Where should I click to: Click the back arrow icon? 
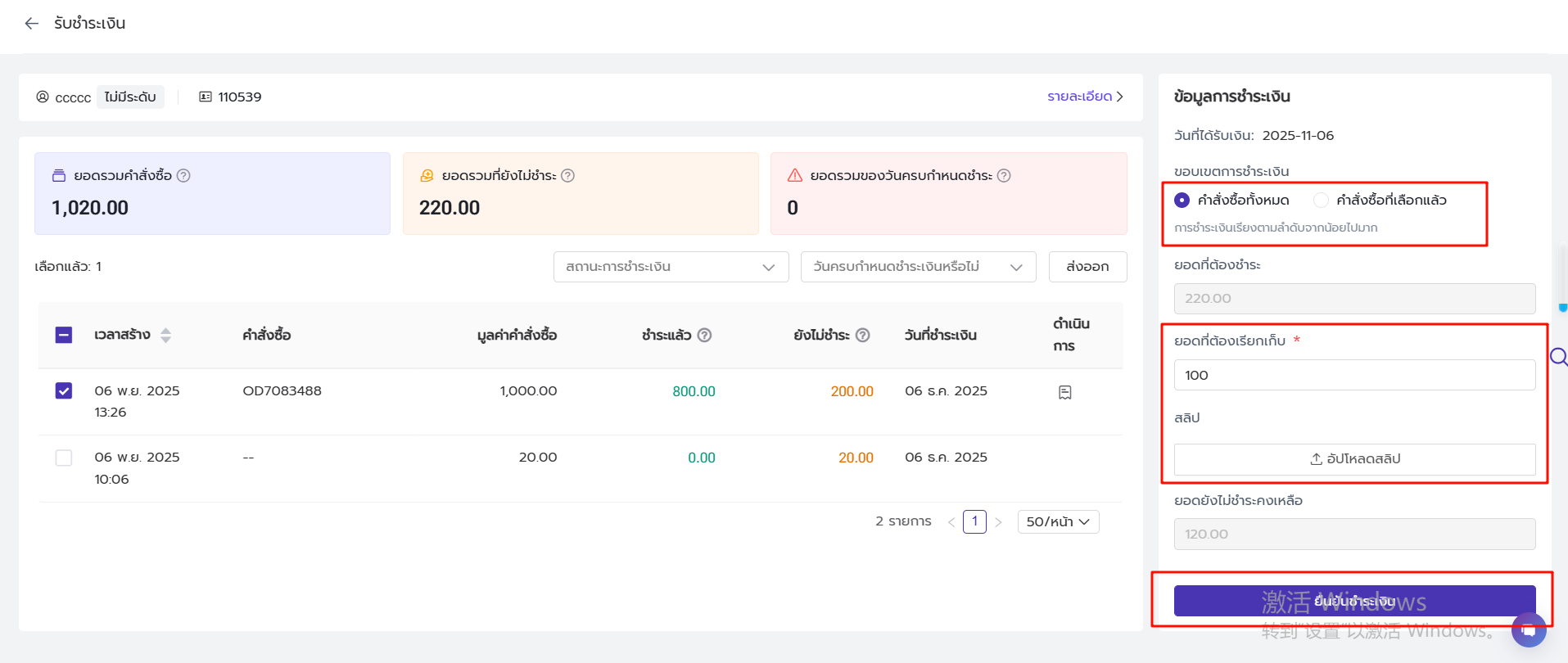[x=32, y=24]
